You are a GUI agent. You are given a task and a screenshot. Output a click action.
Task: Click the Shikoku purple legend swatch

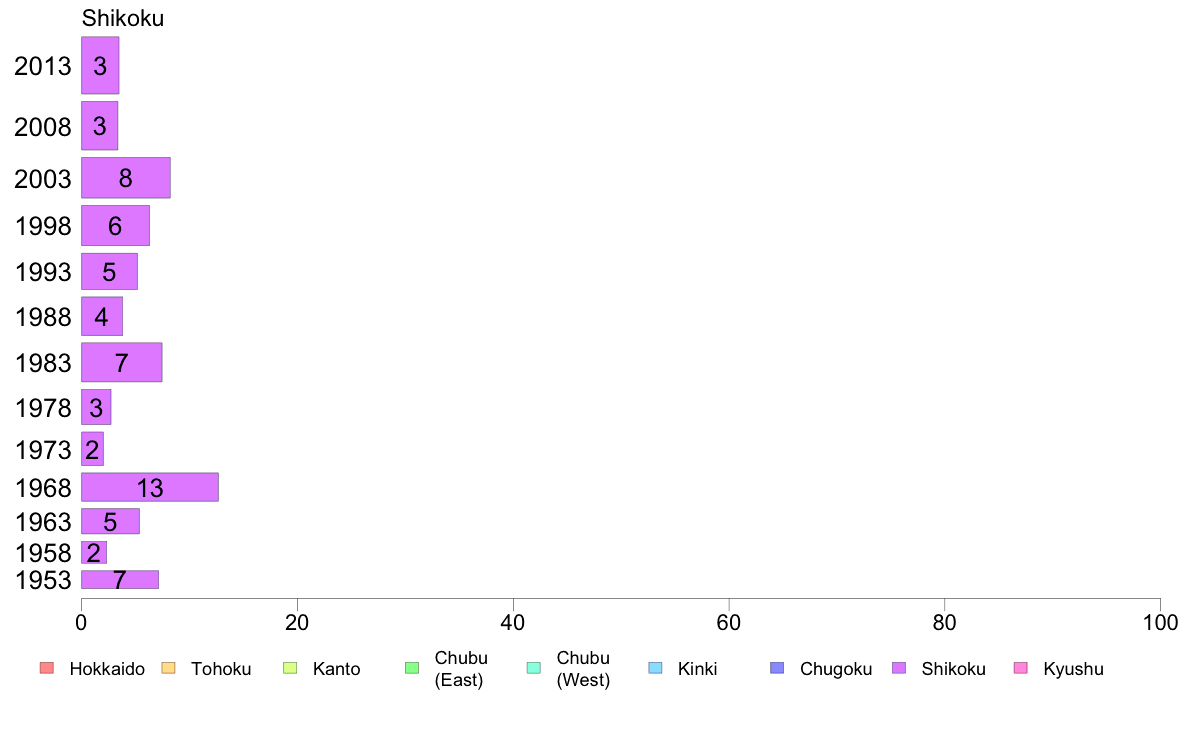pyautogui.click(x=899, y=668)
